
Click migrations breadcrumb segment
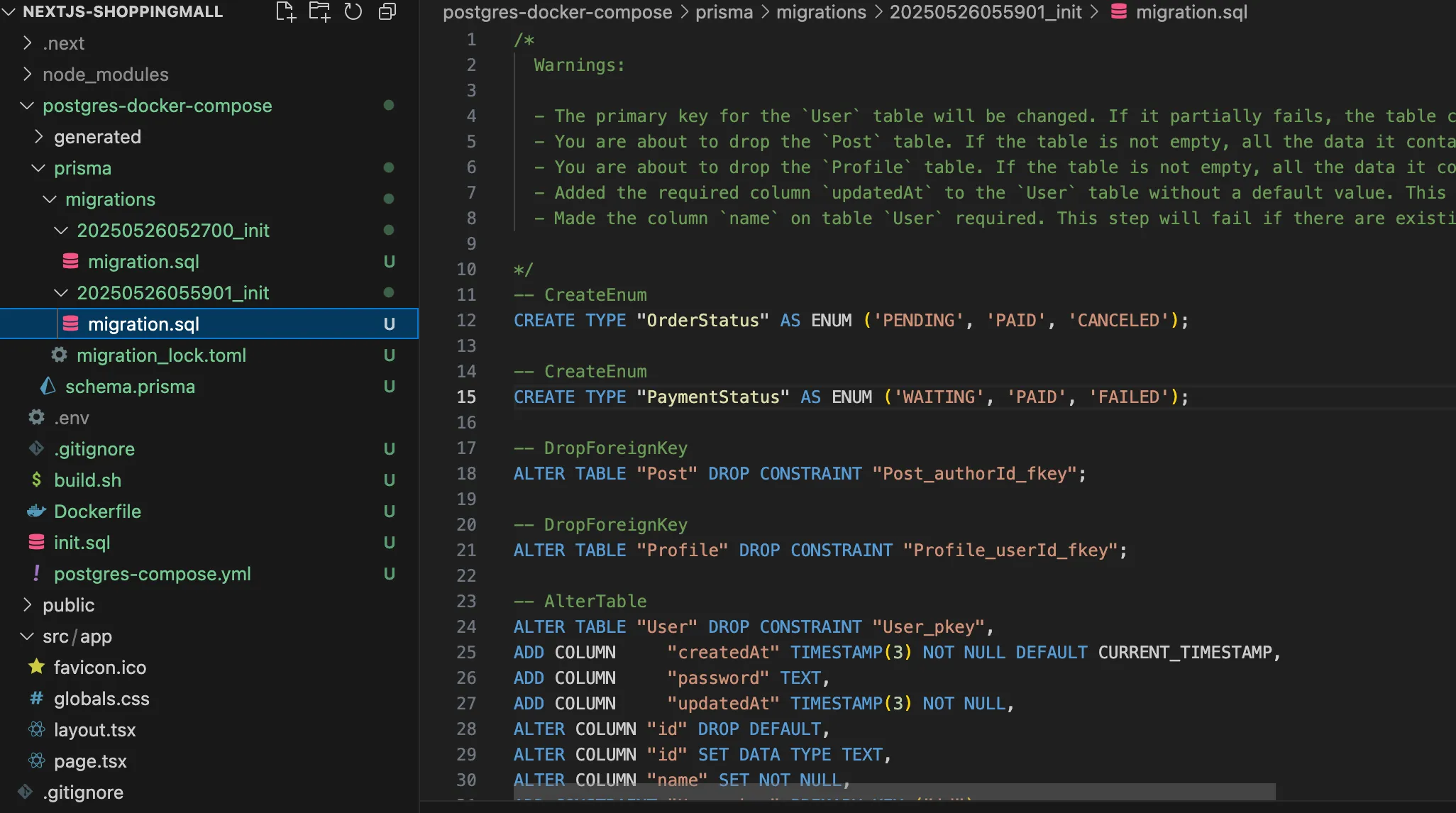pyautogui.click(x=821, y=12)
